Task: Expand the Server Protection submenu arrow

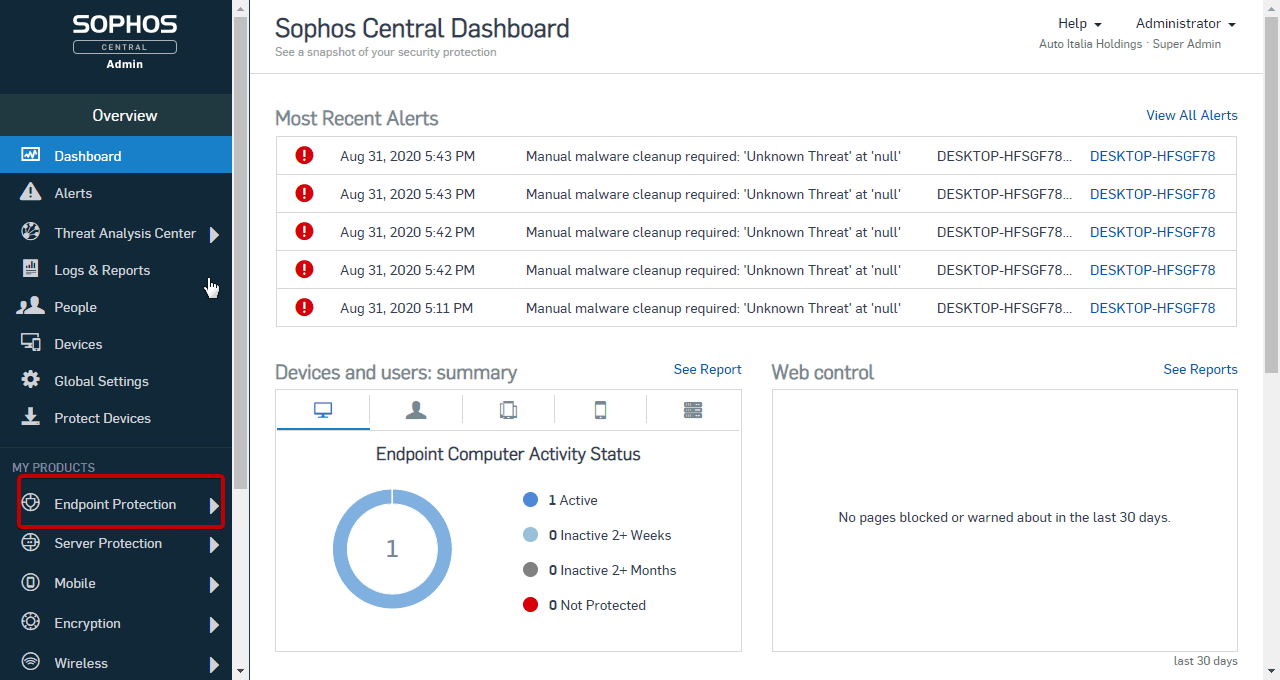Action: (214, 545)
